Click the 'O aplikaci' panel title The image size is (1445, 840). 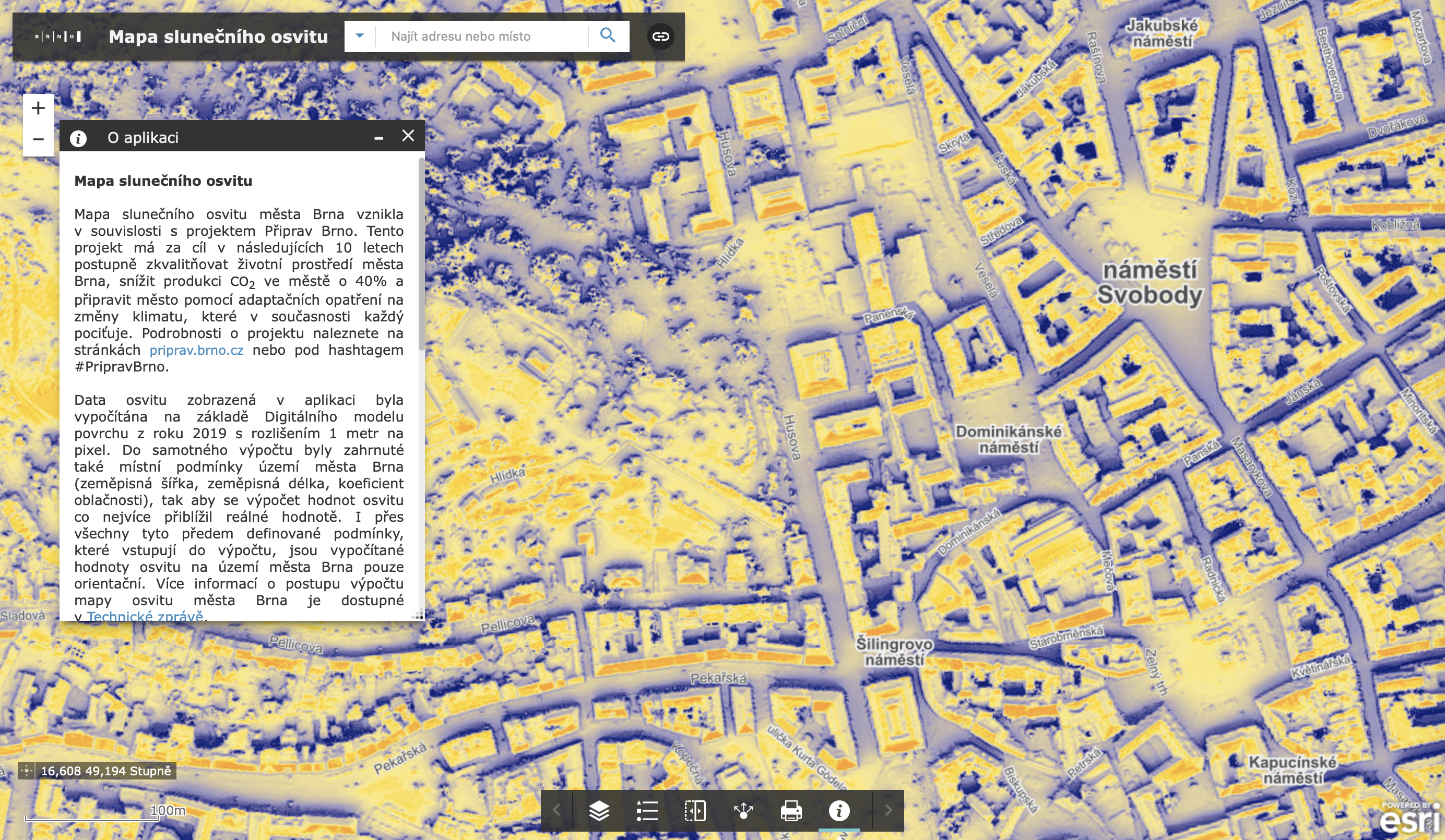pos(143,138)
